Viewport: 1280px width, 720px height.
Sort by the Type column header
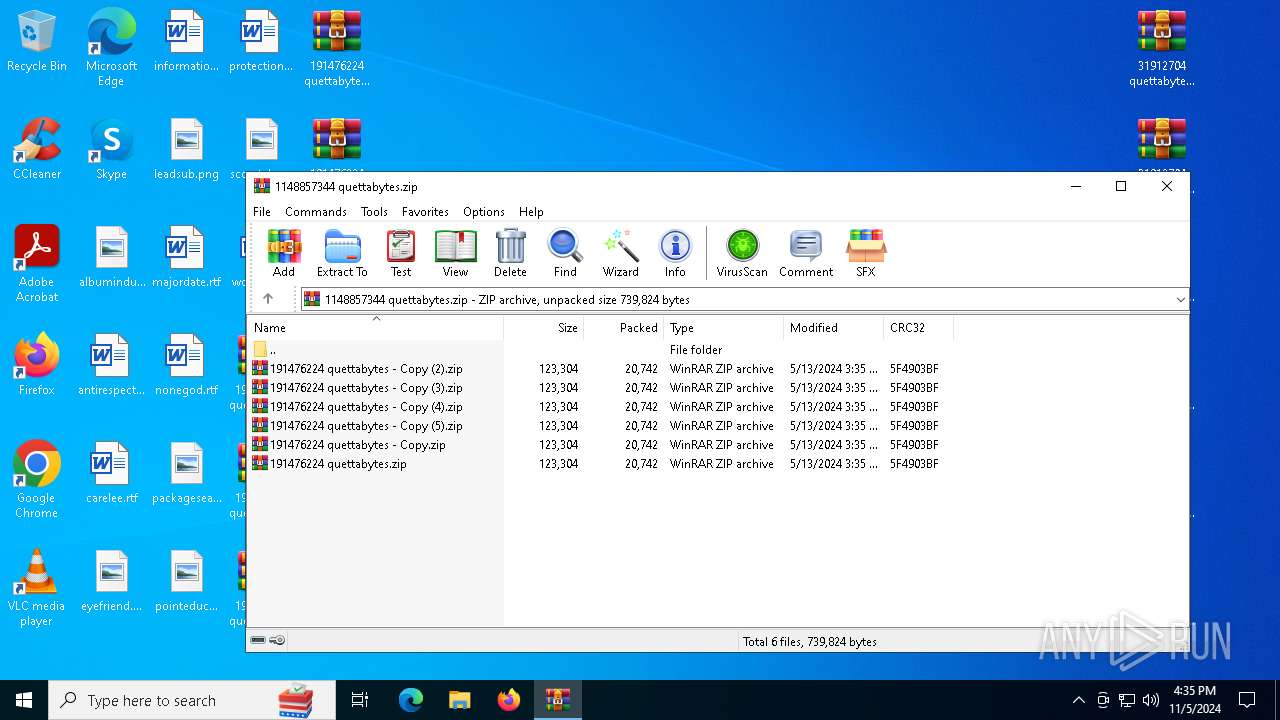point(724,328)
